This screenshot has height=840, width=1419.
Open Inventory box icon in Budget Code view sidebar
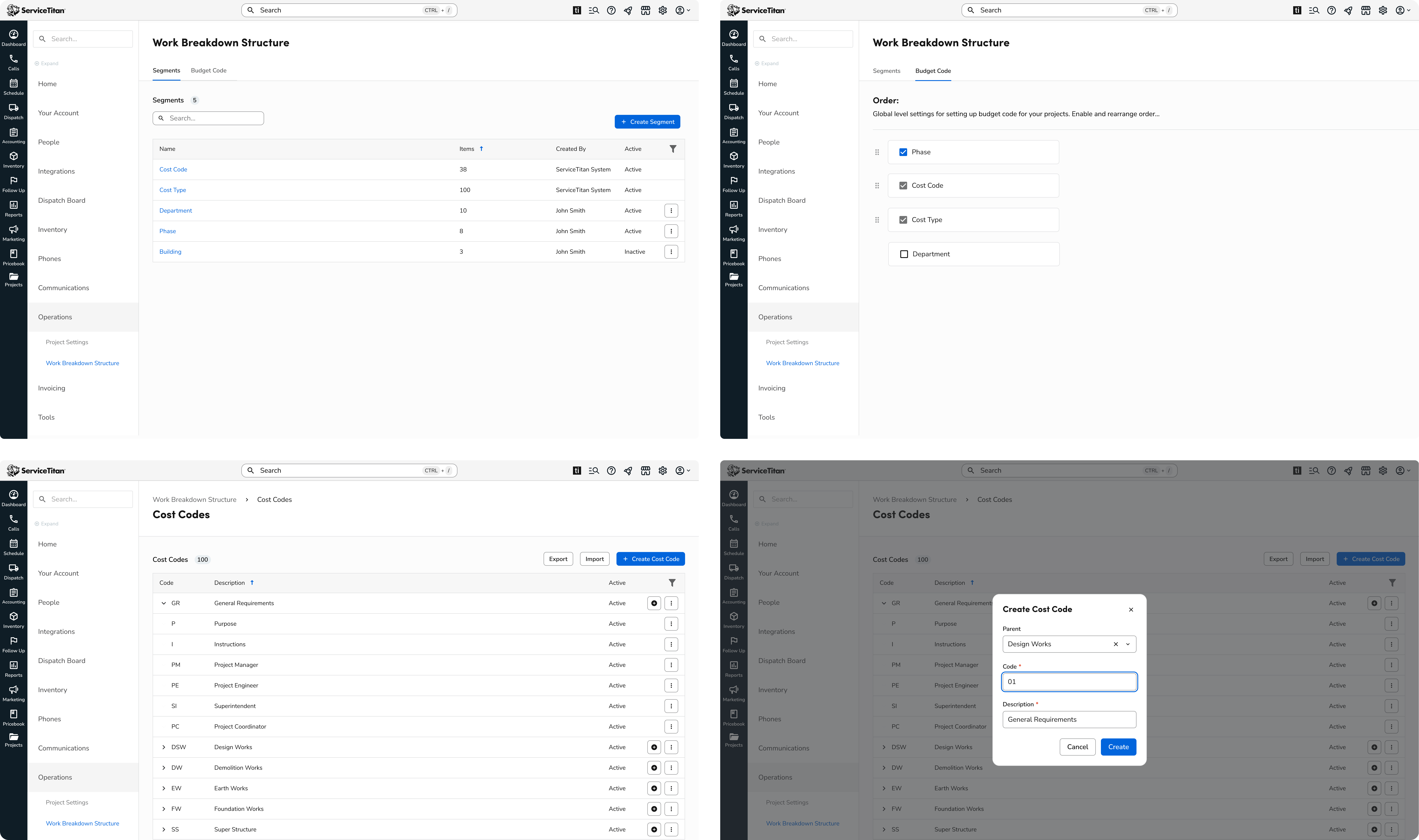pyautogui.click(x=734, y=156)
